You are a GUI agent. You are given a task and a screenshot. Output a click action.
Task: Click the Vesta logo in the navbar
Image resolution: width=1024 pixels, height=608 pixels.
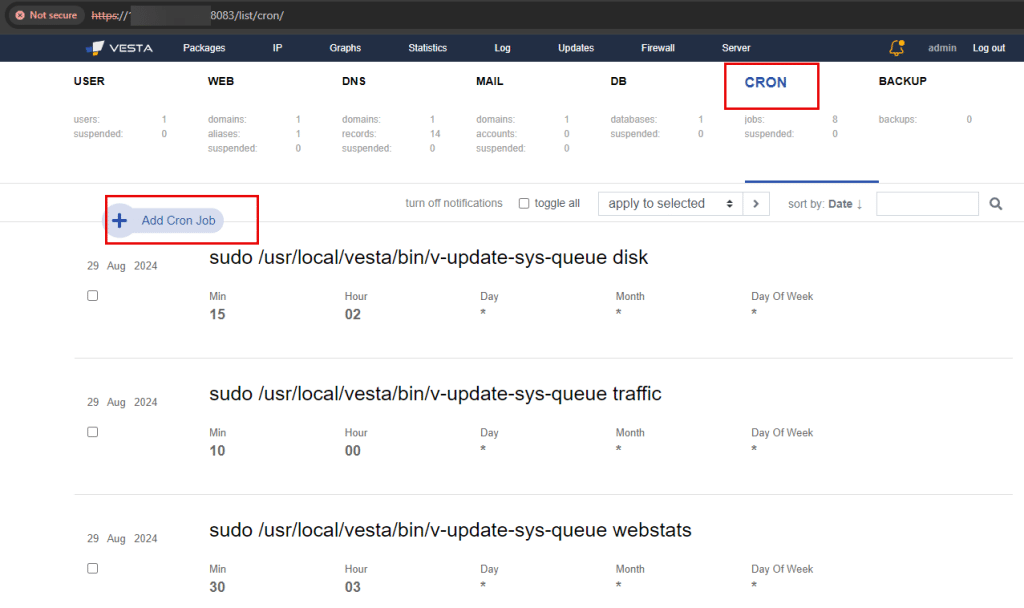click(x=120, y=47)
